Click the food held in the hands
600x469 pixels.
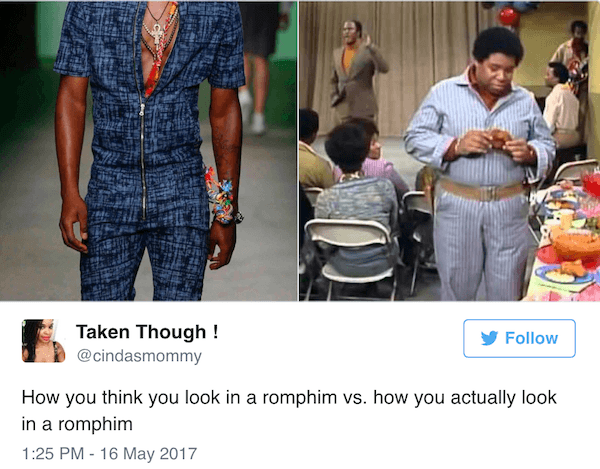tap(497, 138)
